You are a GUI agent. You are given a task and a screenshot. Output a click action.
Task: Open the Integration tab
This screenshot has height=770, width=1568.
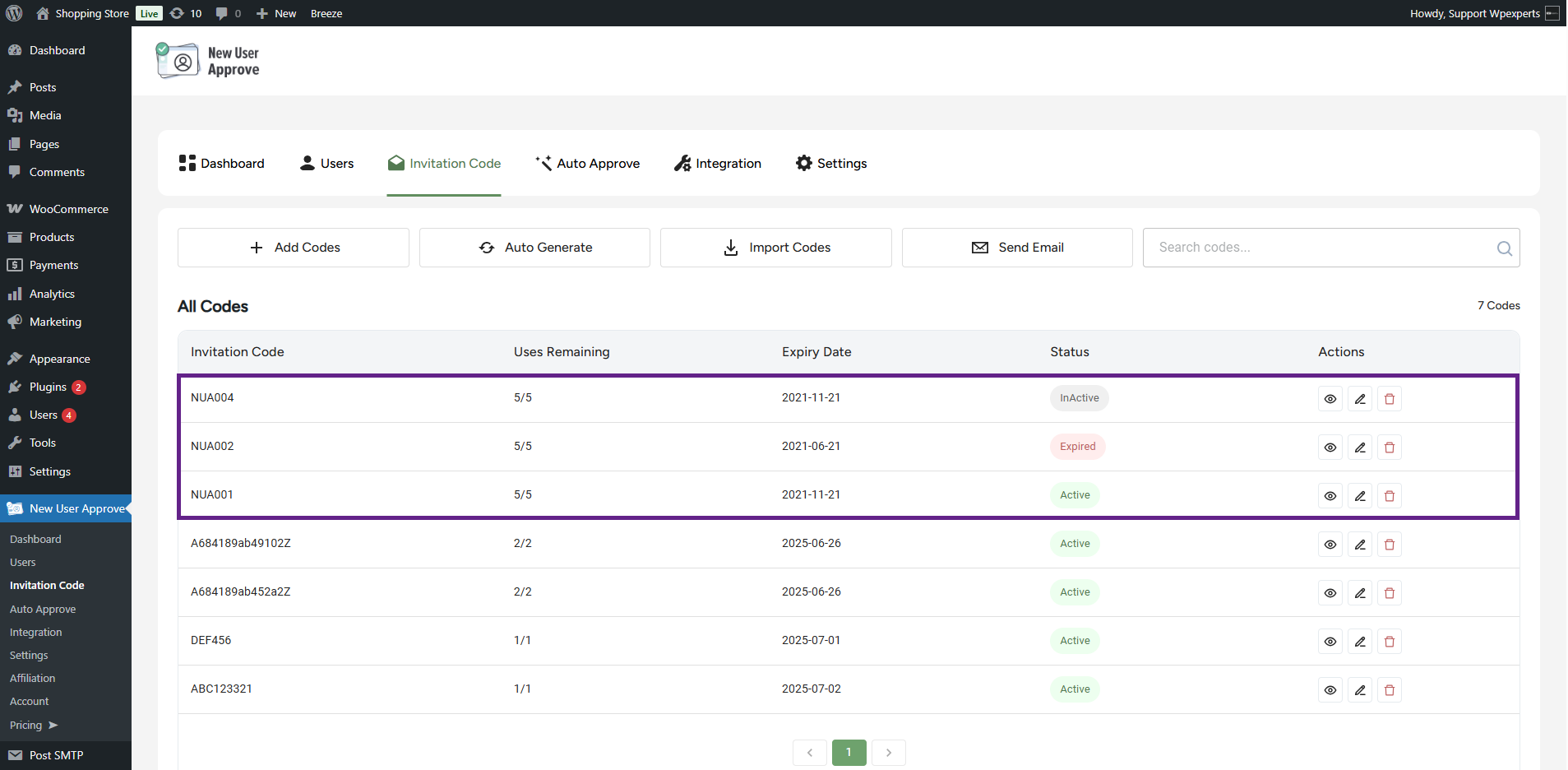[x=717, y=164]
